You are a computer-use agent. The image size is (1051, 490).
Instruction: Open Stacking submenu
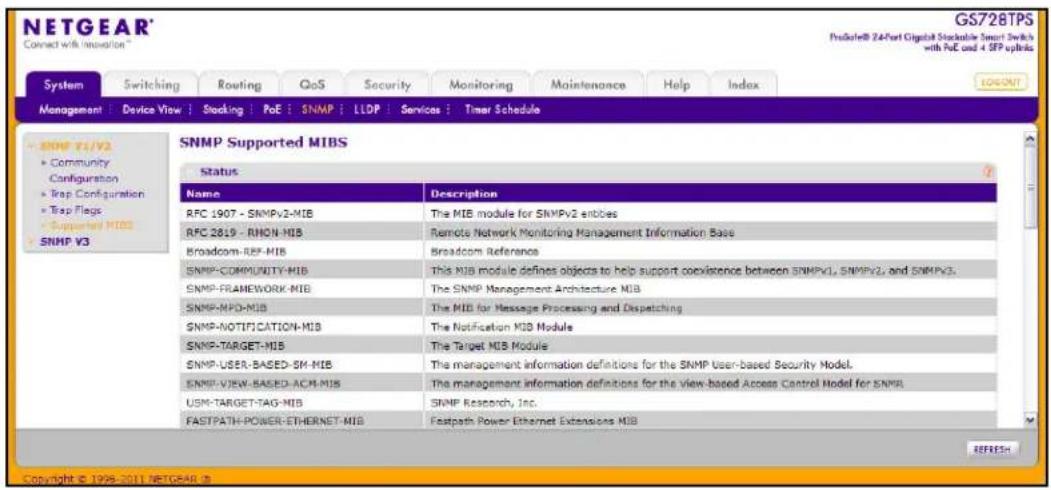(x=222, y=110)
